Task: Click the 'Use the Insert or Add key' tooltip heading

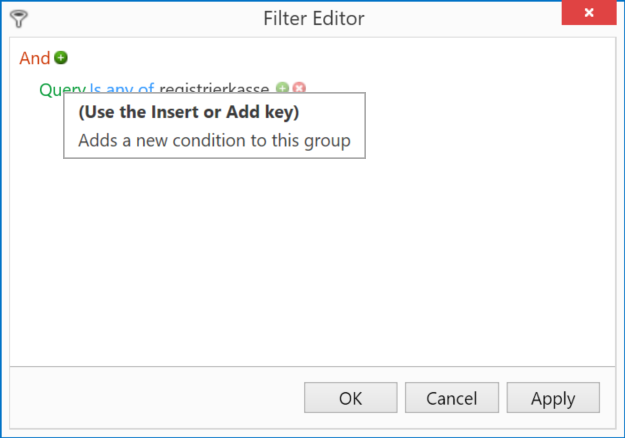Action: 189,112
